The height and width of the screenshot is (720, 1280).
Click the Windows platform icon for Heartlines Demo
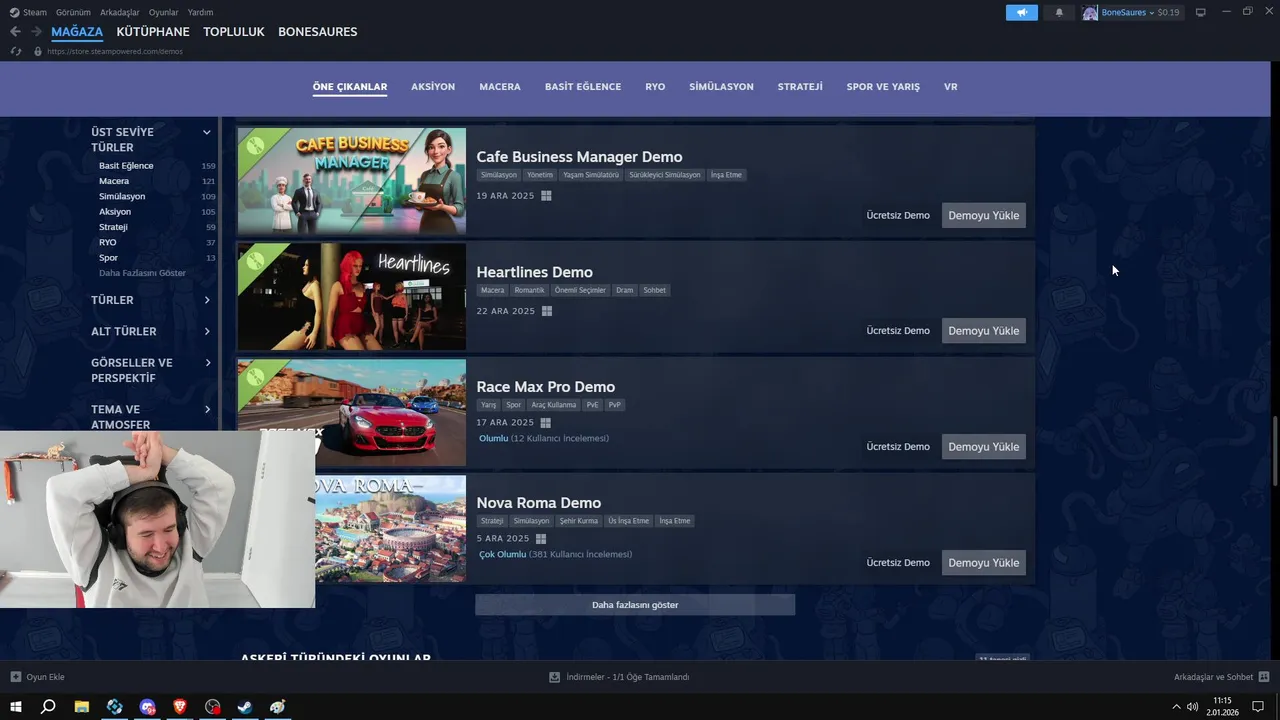[x=547, y=311]
